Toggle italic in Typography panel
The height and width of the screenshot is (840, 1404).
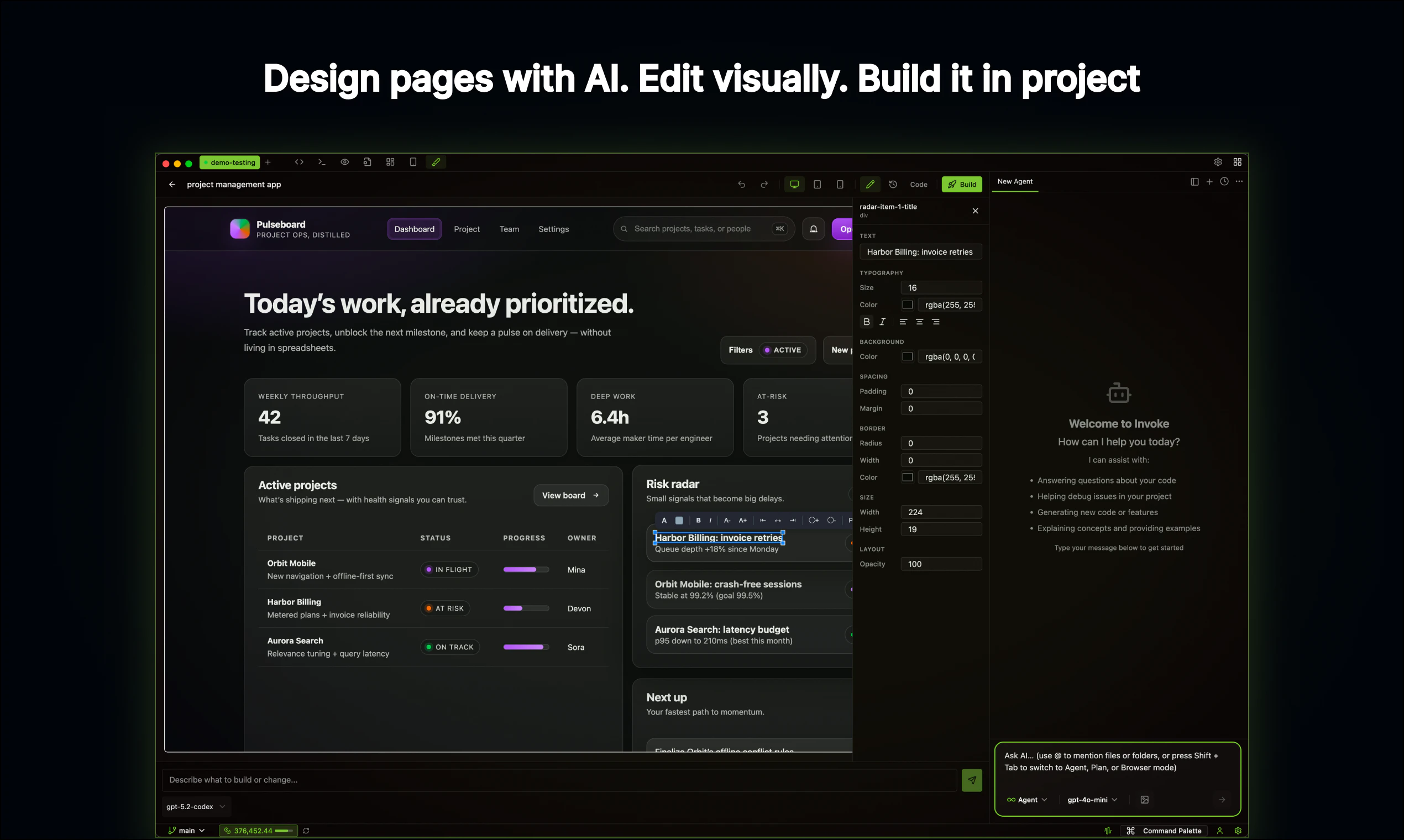pyautogui.click(x=882, y=322)
